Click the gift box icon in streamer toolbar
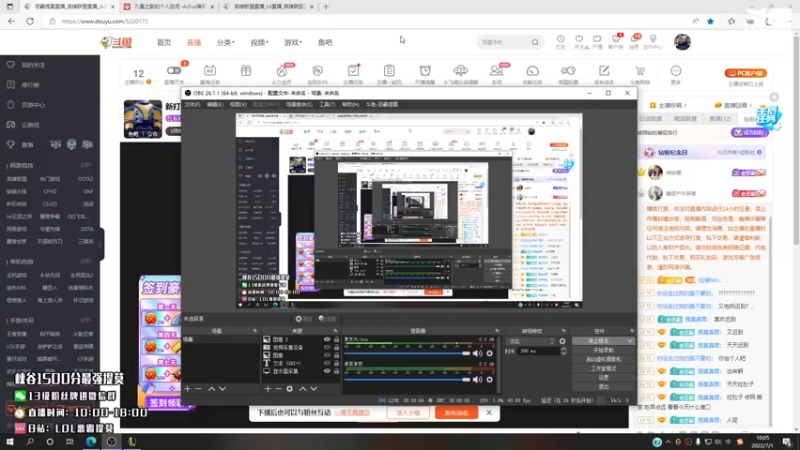This screenshot has height=450, width=800. [246, 70]
